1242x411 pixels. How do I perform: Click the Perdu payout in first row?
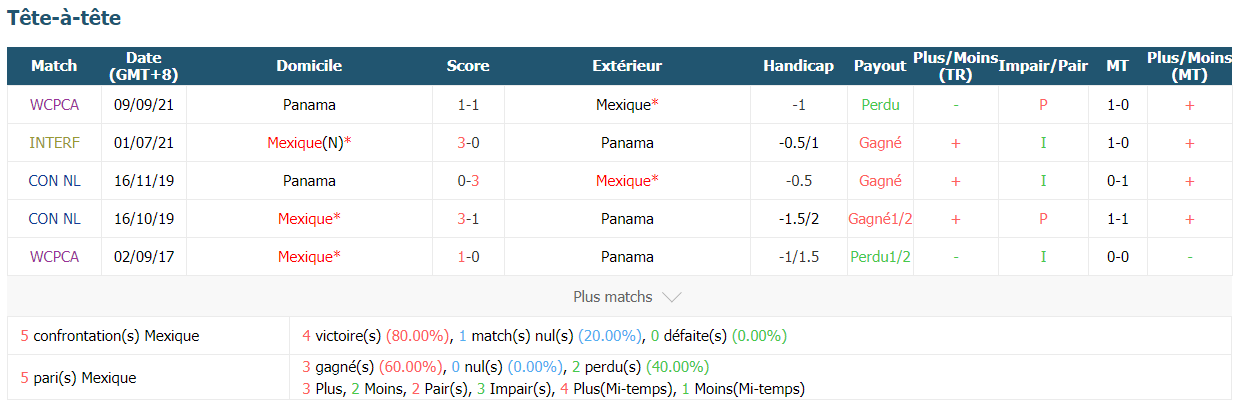coord(880,104)
